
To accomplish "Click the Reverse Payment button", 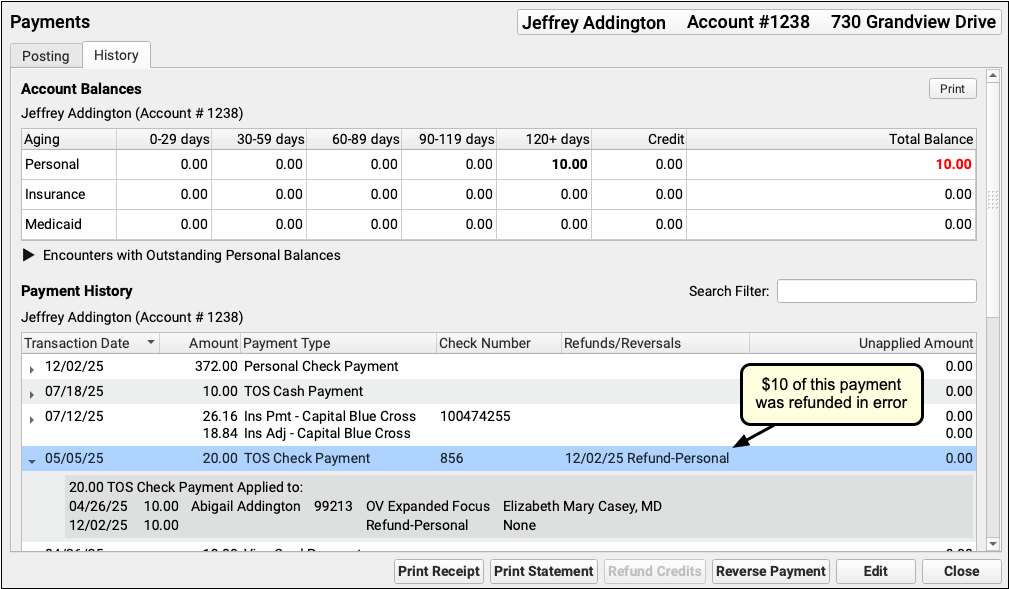I will 771,571.
